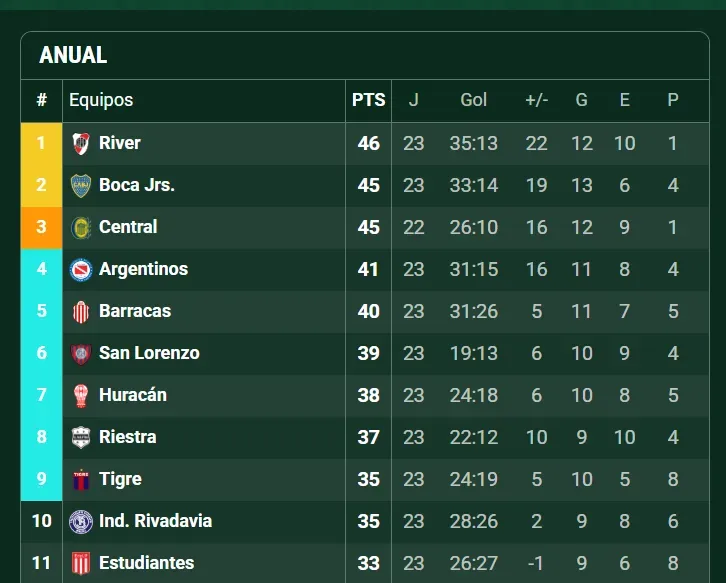Click the Tigre team crest
Image resolution: width=726 pixels, height=583 pixels.
(x=81, y=479)
